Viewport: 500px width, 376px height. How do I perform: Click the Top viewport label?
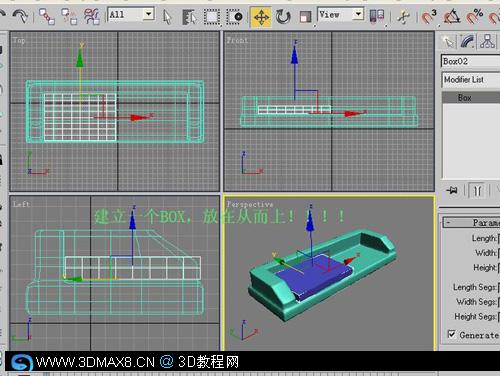point(19,40)
